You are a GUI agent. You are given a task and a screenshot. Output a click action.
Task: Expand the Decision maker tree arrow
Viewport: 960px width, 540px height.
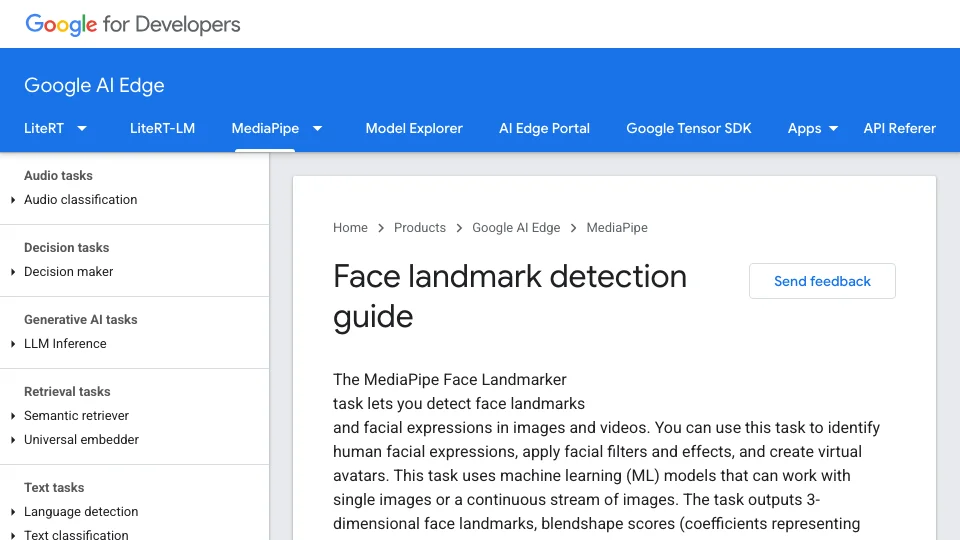pyautogui.click(x=13, y=272)
